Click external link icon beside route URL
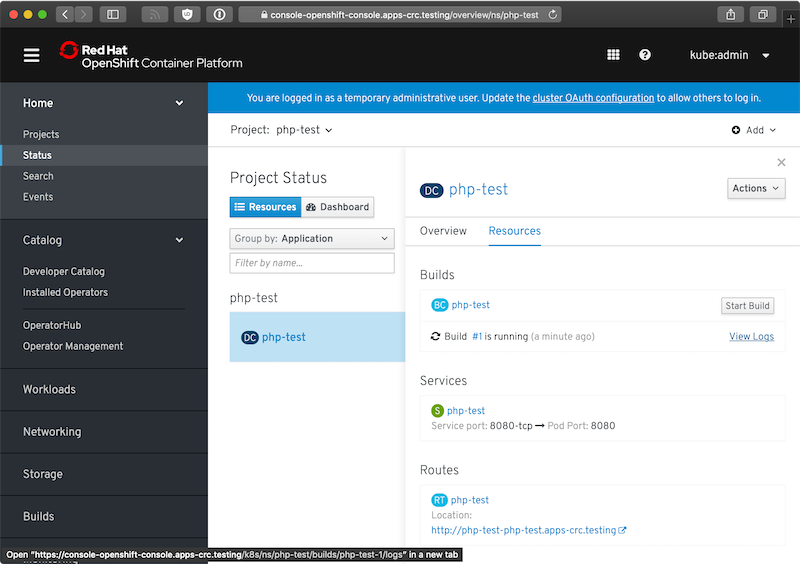Viewport: 800px width, 564px height. point(622,530)
